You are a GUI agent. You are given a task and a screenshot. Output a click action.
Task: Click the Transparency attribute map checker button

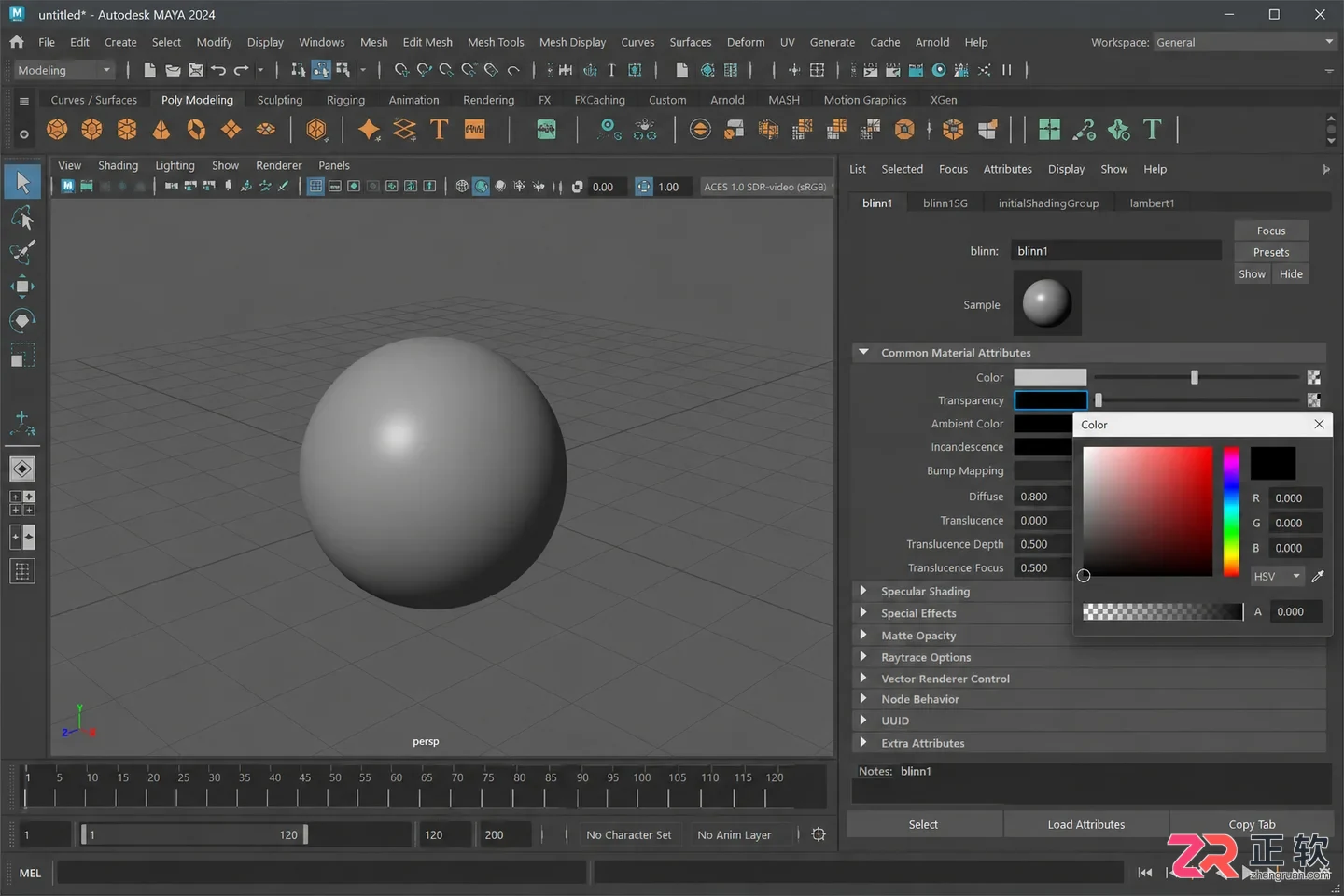[1313, 400]
